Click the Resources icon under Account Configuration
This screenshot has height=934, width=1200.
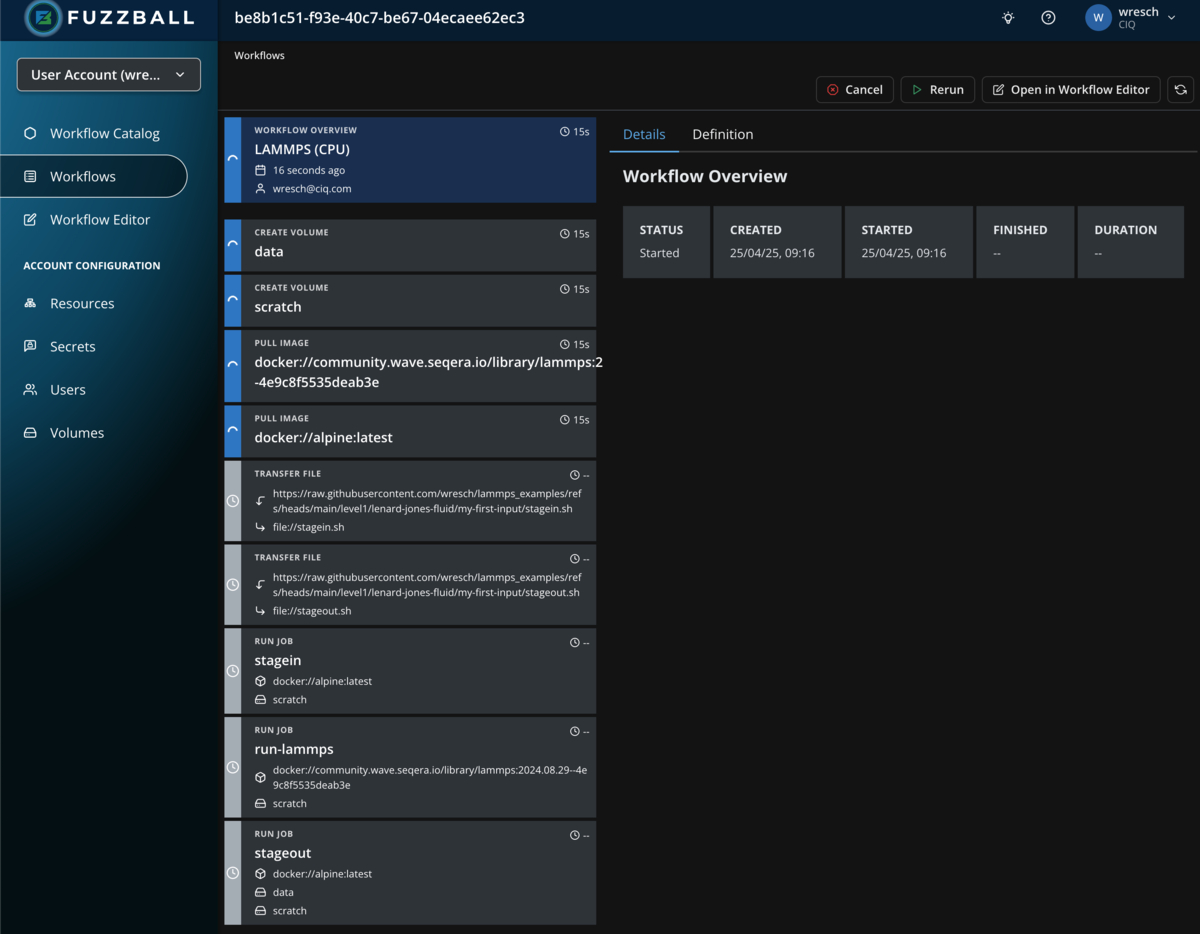click(30, 303)
